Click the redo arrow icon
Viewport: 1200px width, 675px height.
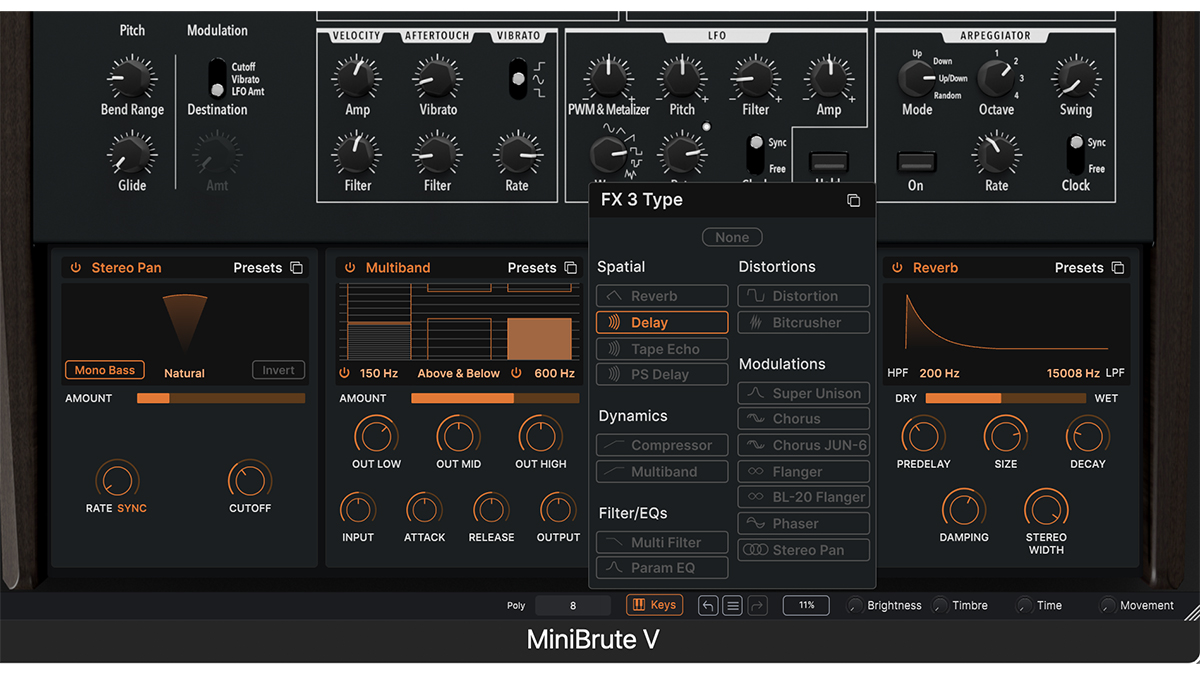click(757, 605)
